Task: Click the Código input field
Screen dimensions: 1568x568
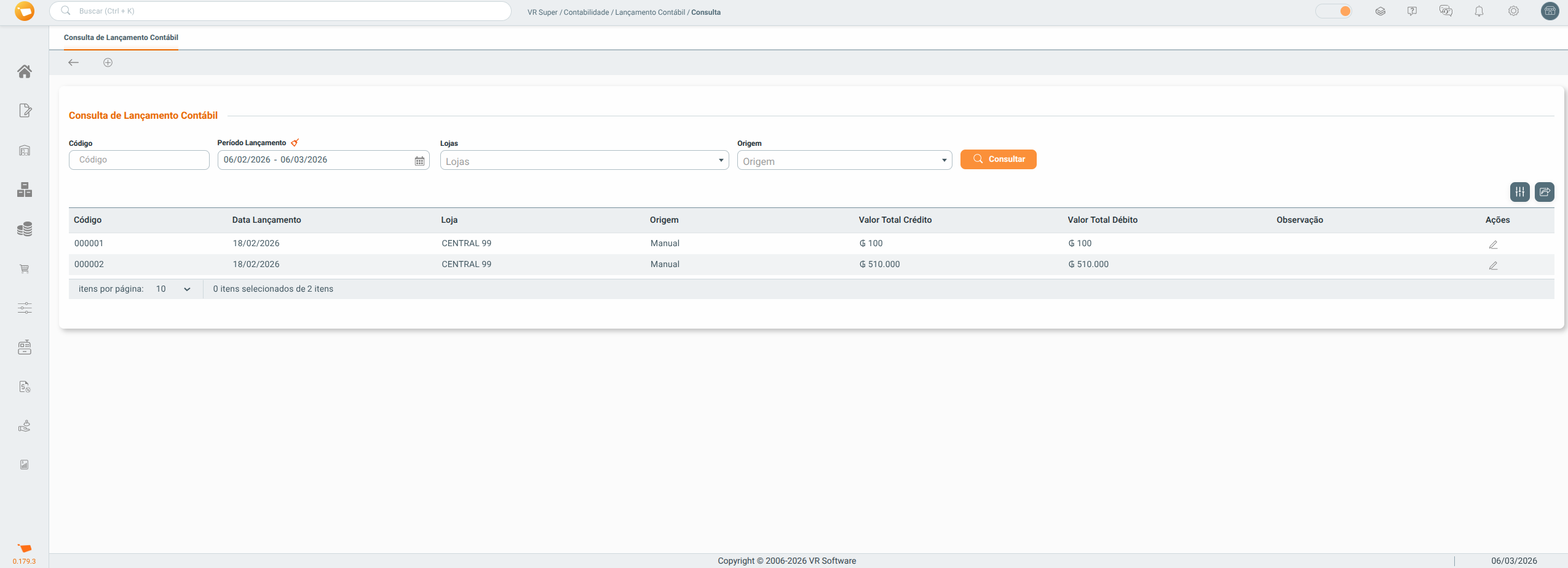Action: pos(139,160)
